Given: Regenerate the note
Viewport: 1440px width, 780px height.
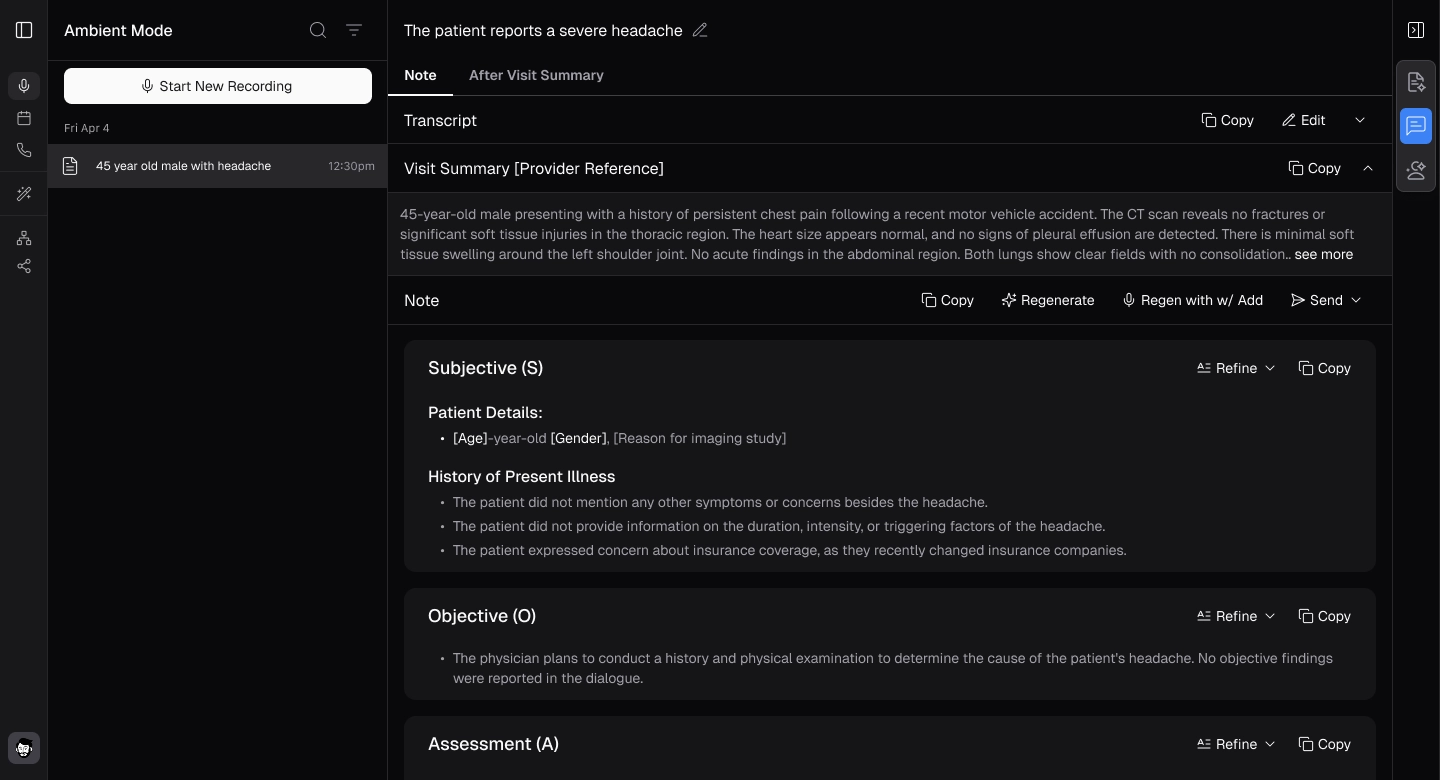Looking at the screenshot, I should pyautogui.click(x=1047, y=300).
